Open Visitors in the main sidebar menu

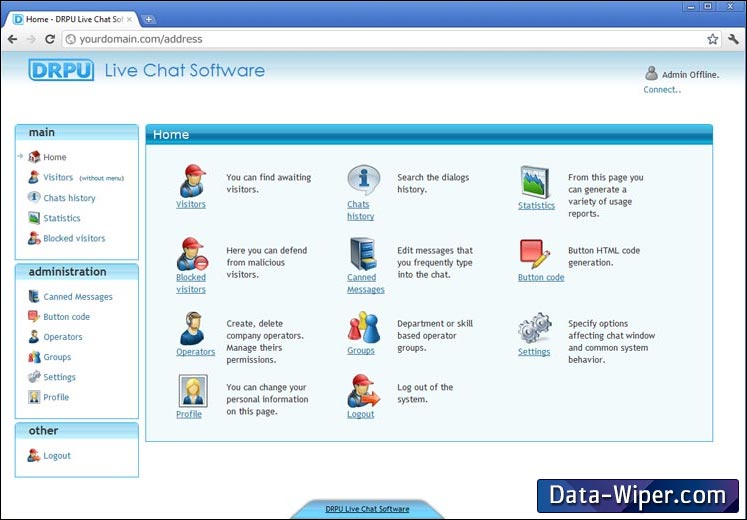58,177
